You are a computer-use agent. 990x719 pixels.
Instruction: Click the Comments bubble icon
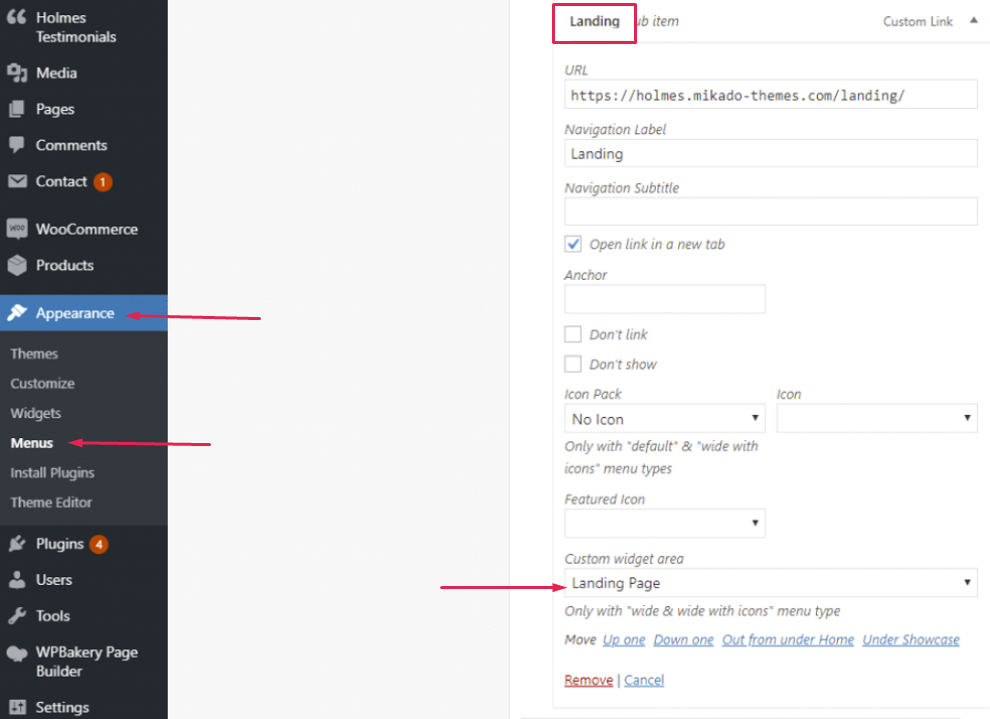[17, 145]
